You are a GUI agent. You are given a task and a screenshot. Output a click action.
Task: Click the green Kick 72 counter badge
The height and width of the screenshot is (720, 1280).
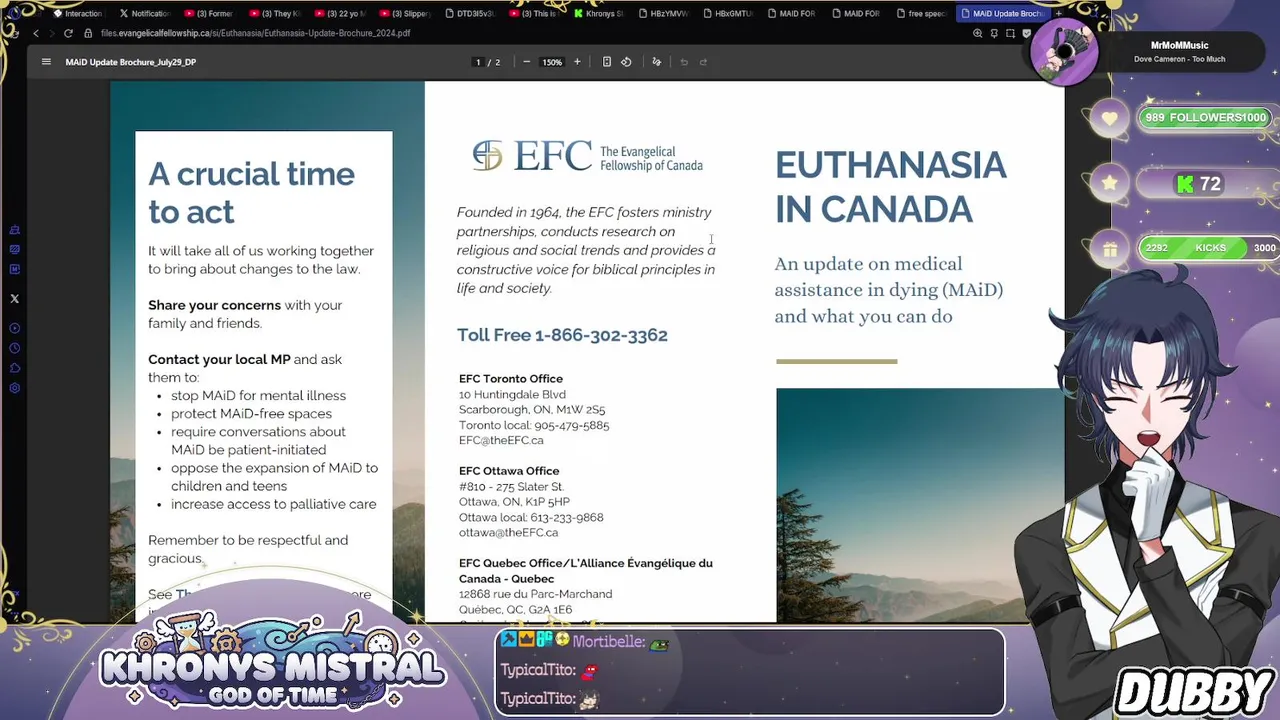[x=1198, y=184]
